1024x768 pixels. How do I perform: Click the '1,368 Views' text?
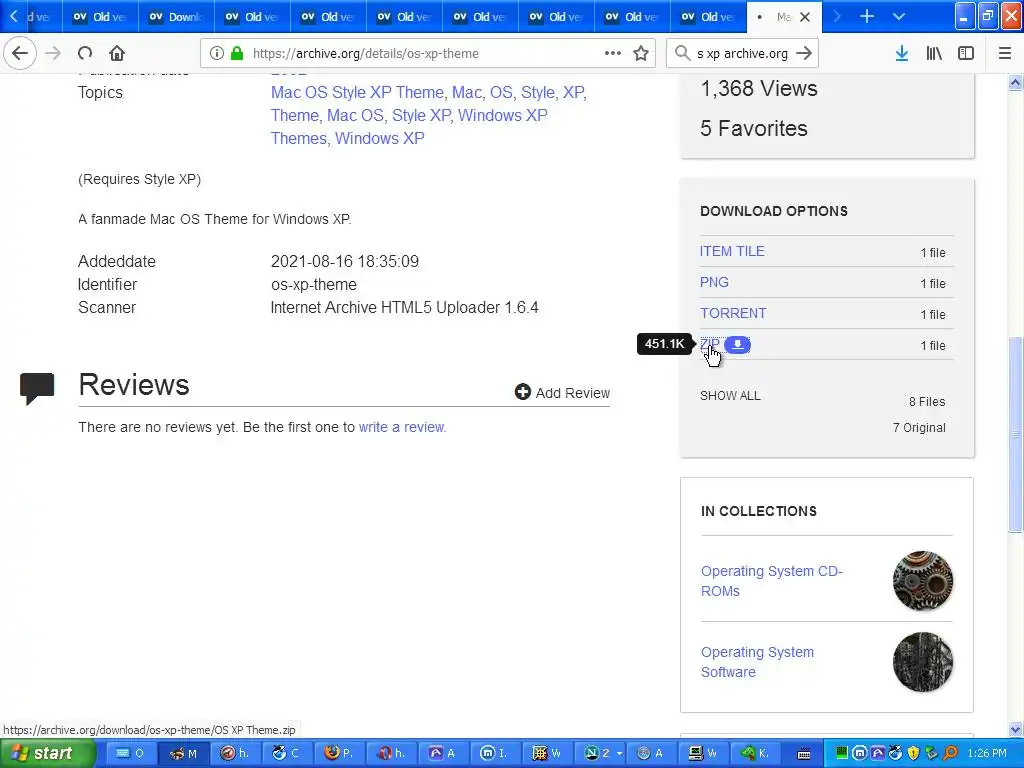click(758, 88)
